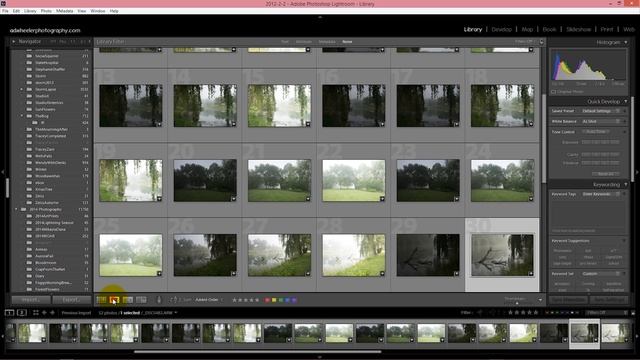Click the Import button
Screen dimensions: 640x360
pyautogui.click(x=31, y=300)
